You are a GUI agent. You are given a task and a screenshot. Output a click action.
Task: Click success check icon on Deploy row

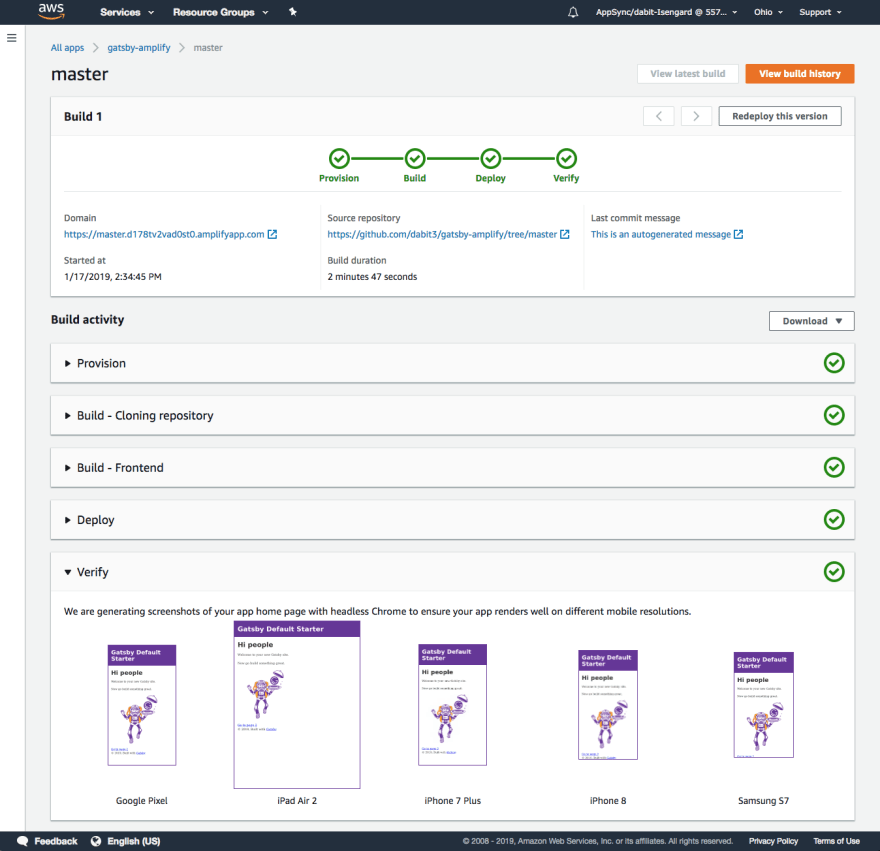[x=834, y=520]
